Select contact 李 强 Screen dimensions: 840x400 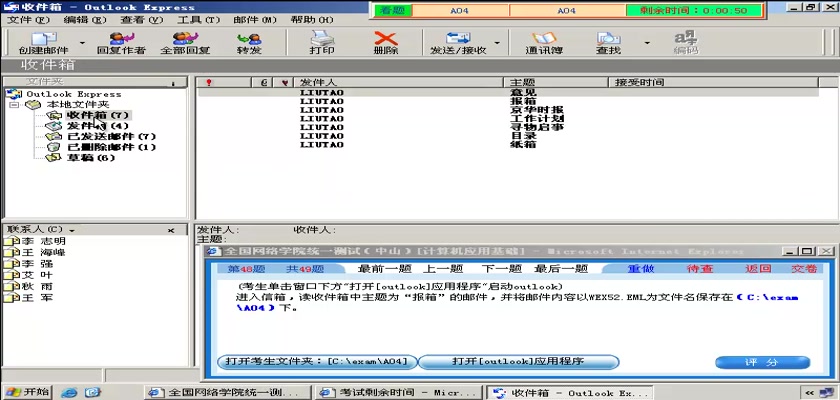29,263
